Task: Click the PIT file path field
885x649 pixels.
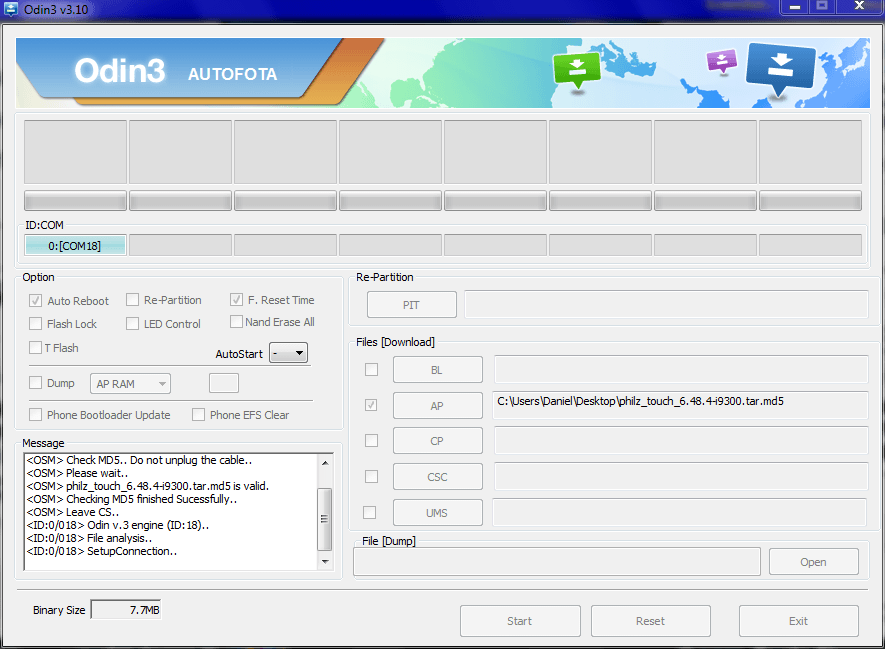Action: click(666, 305)
